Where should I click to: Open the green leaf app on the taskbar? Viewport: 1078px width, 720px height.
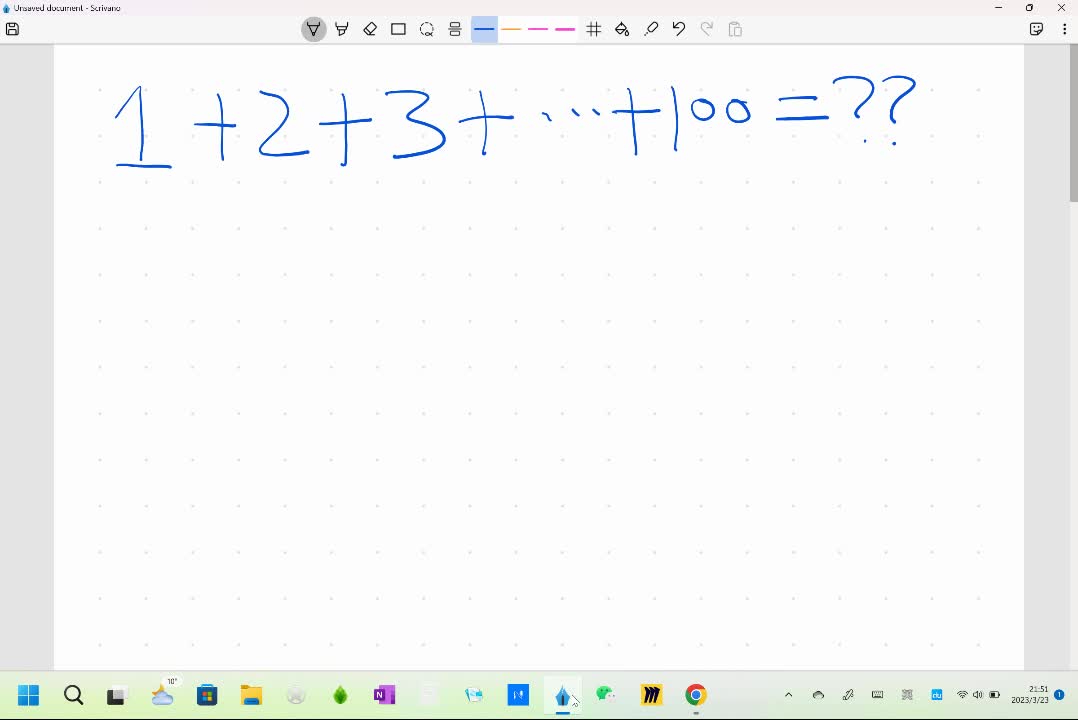tap(340, 695)
